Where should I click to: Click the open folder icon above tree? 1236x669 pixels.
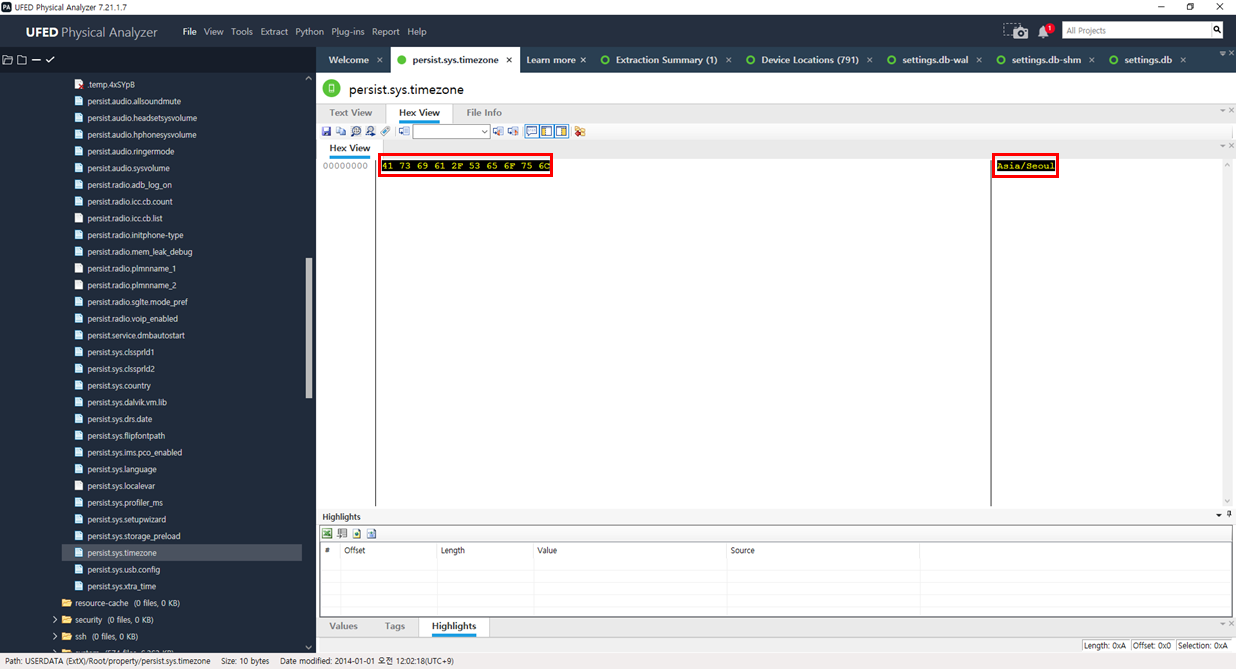(7, 60)
